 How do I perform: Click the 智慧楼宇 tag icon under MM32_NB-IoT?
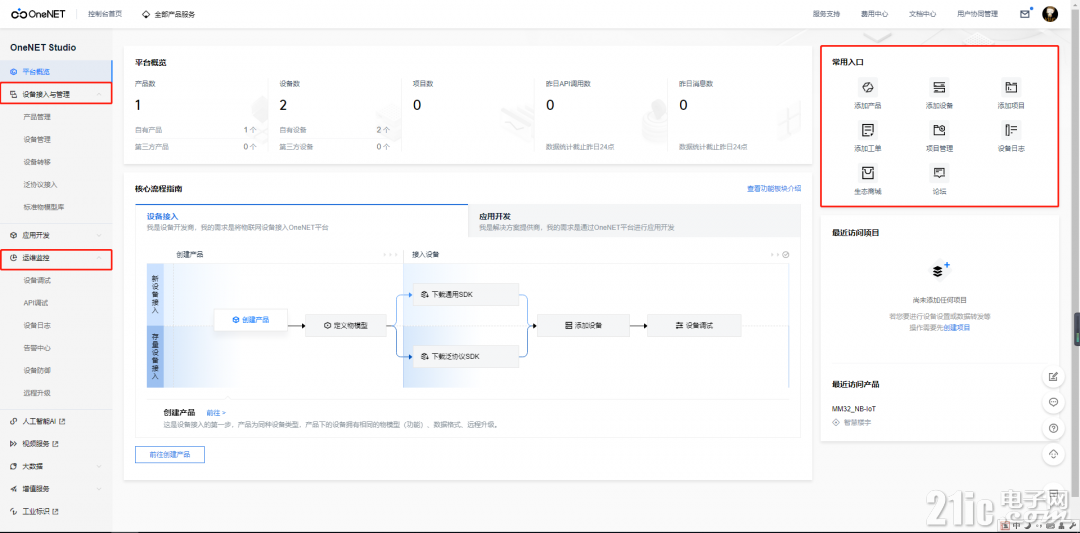[x=836, y=423]
